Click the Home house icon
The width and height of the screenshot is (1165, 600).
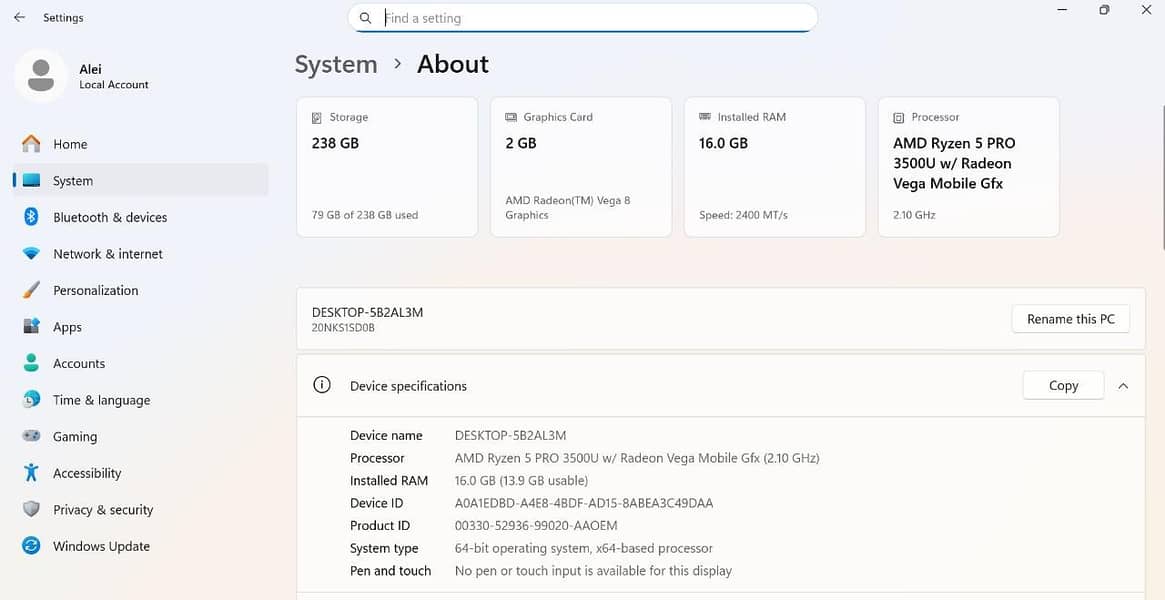[x=31, y=144]
